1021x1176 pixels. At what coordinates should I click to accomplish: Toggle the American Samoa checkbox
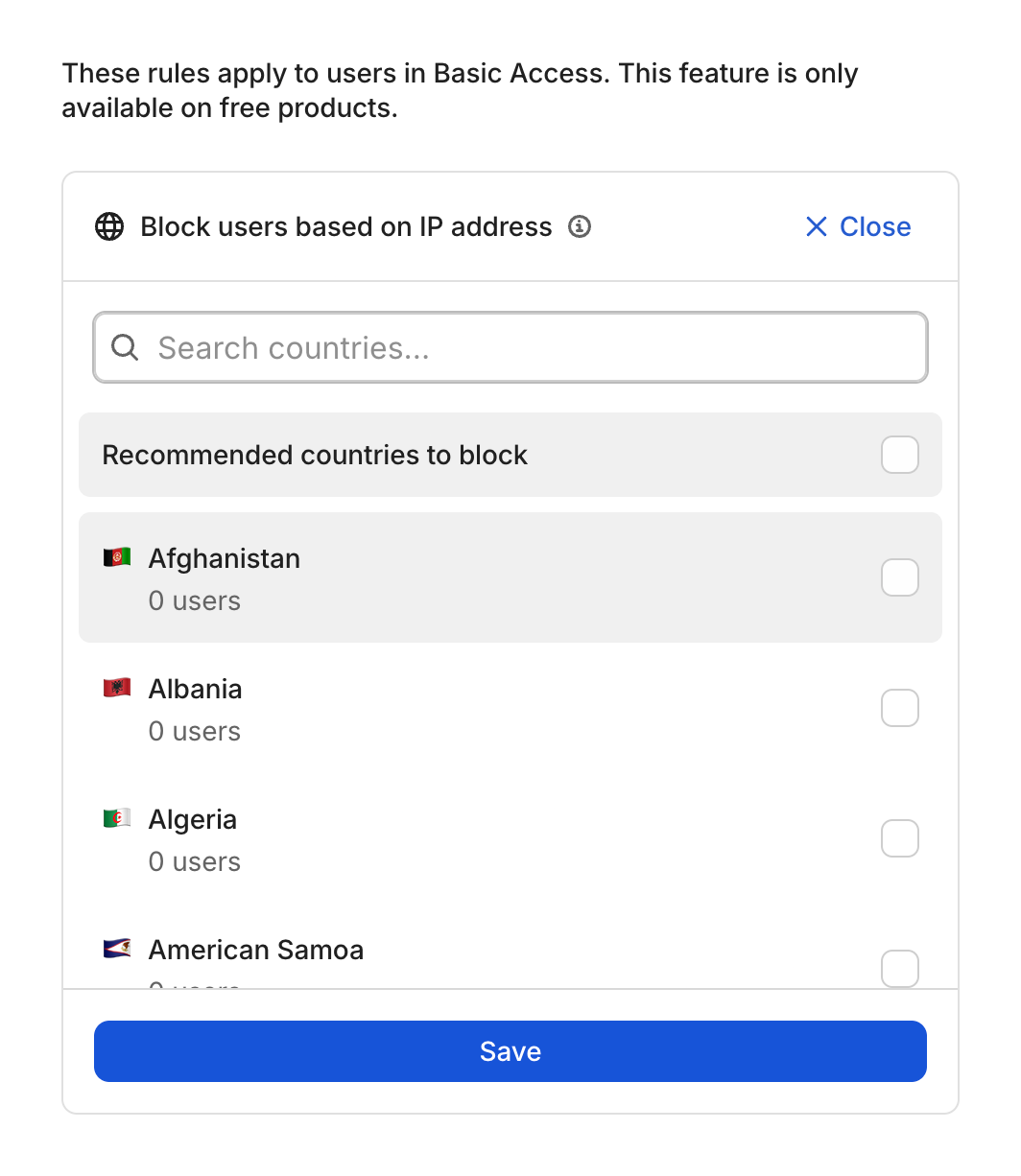point(899,967)
